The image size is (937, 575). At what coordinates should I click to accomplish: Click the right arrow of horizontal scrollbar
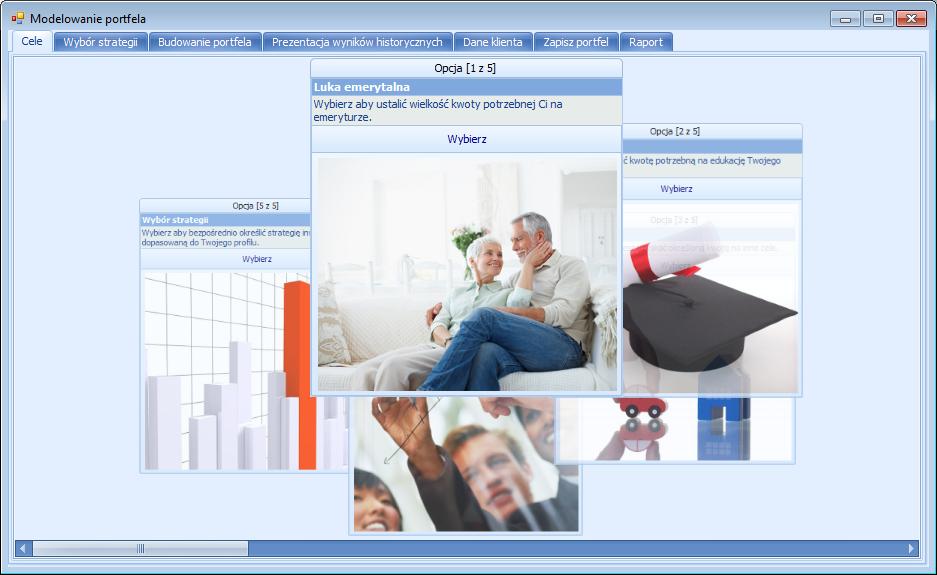(x=911, y=548)
